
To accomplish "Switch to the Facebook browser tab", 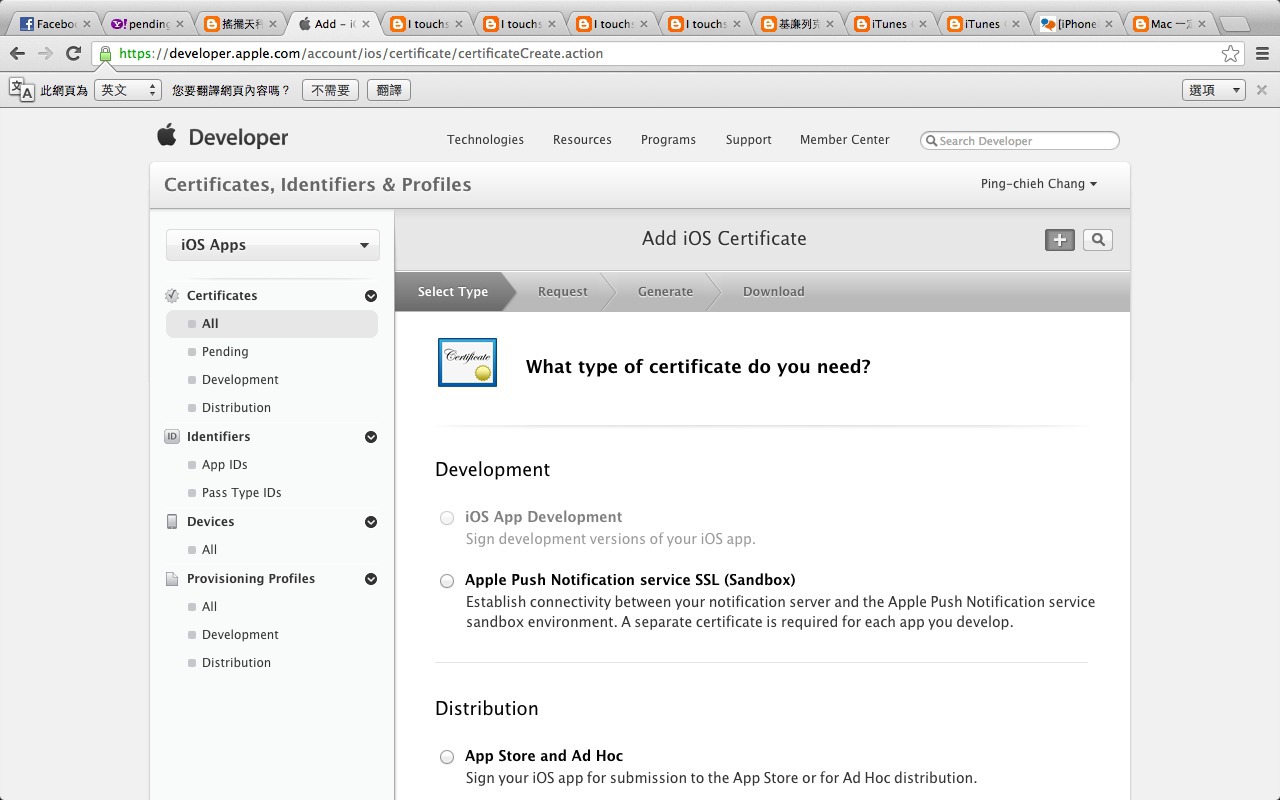I will pyautogui.click(x=52, y=24).
